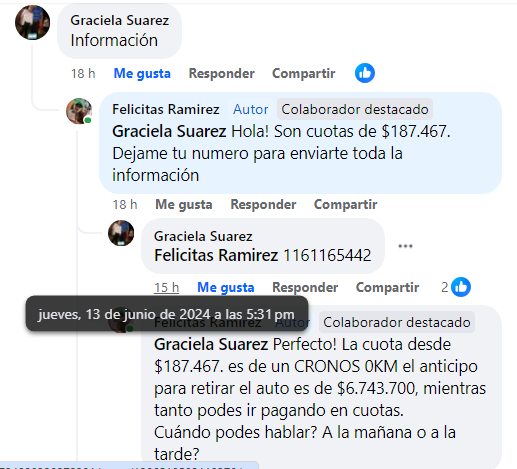Click Responder under Felicitas's first reply
Screen dimensions: 517x469
[x=263, y=204]
